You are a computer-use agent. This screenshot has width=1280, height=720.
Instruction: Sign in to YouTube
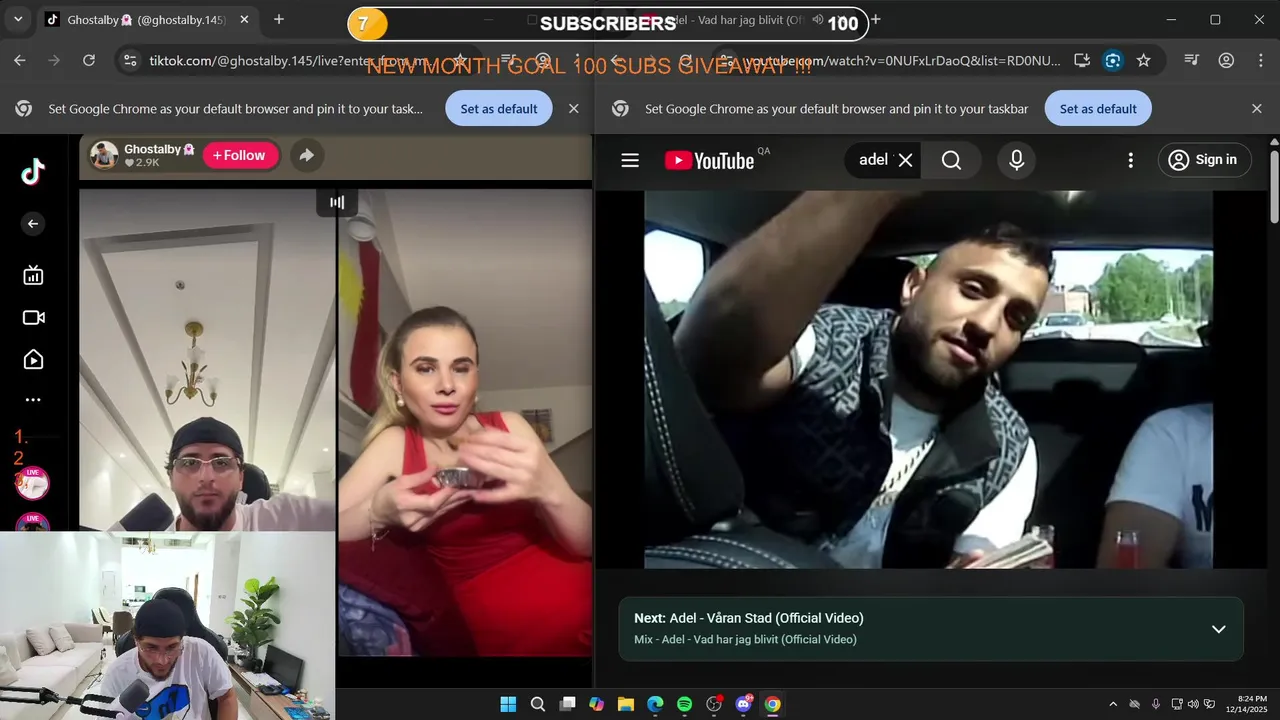tap(1204, 160)
